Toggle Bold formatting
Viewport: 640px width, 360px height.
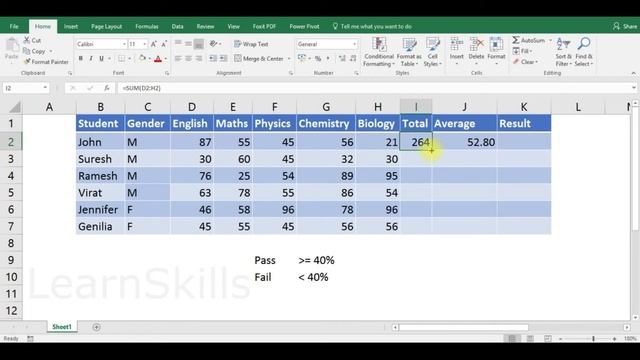click(x=81, y=59)
